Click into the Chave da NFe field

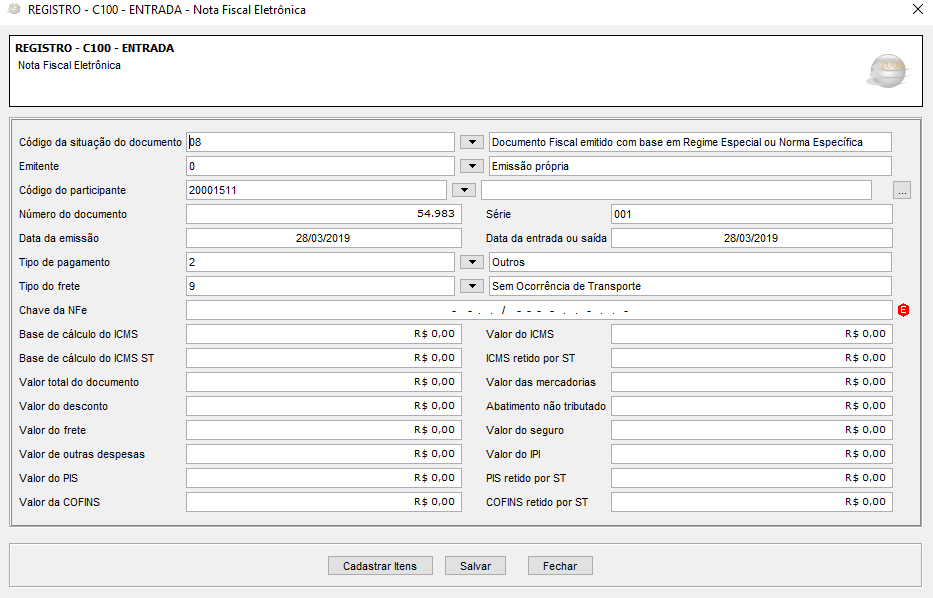[x=538, y=310]
